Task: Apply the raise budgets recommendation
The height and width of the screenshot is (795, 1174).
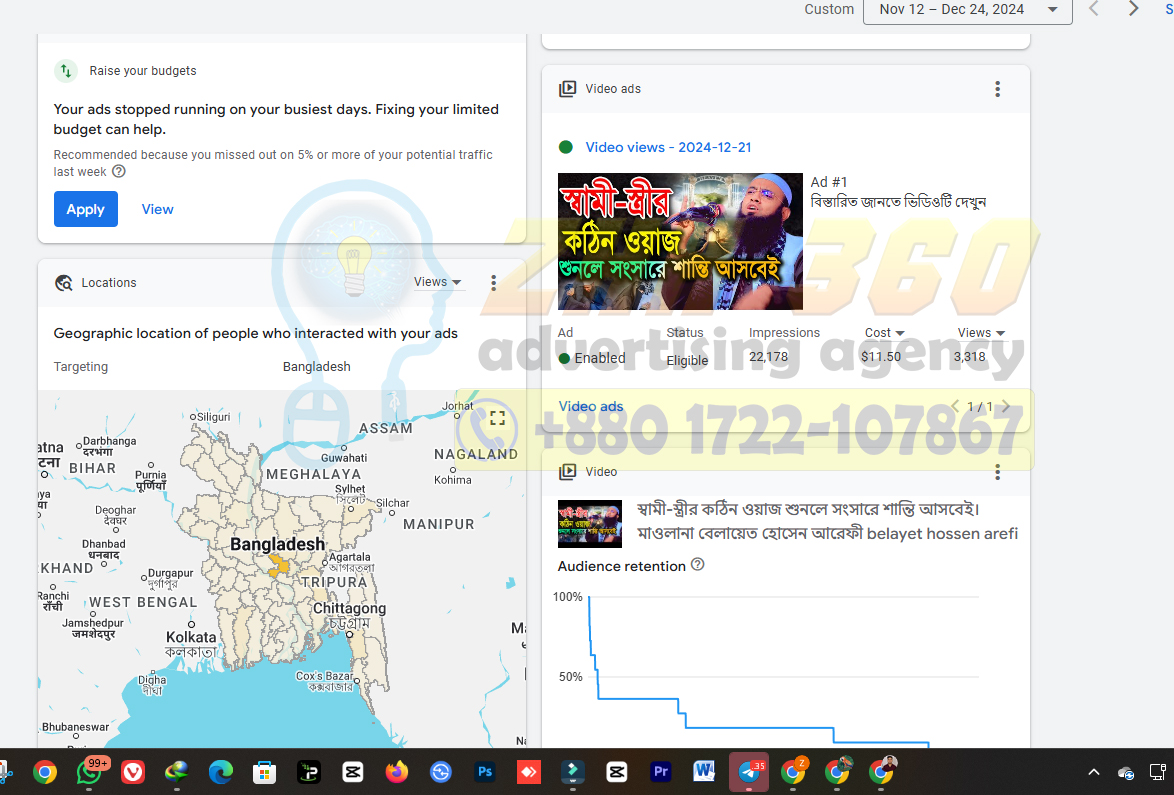Action: [85, 209]
